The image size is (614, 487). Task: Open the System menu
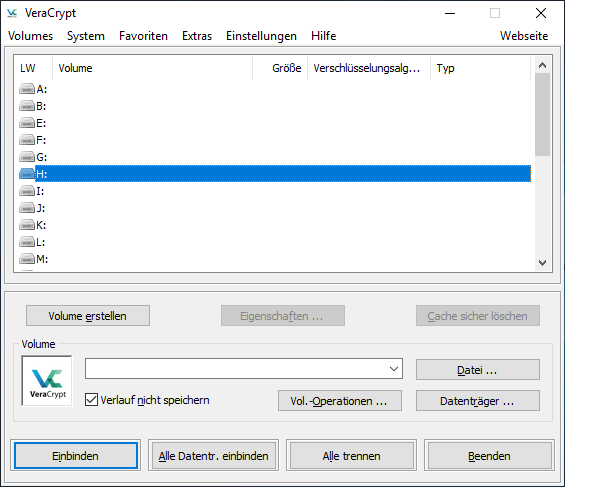click(86, 36)
